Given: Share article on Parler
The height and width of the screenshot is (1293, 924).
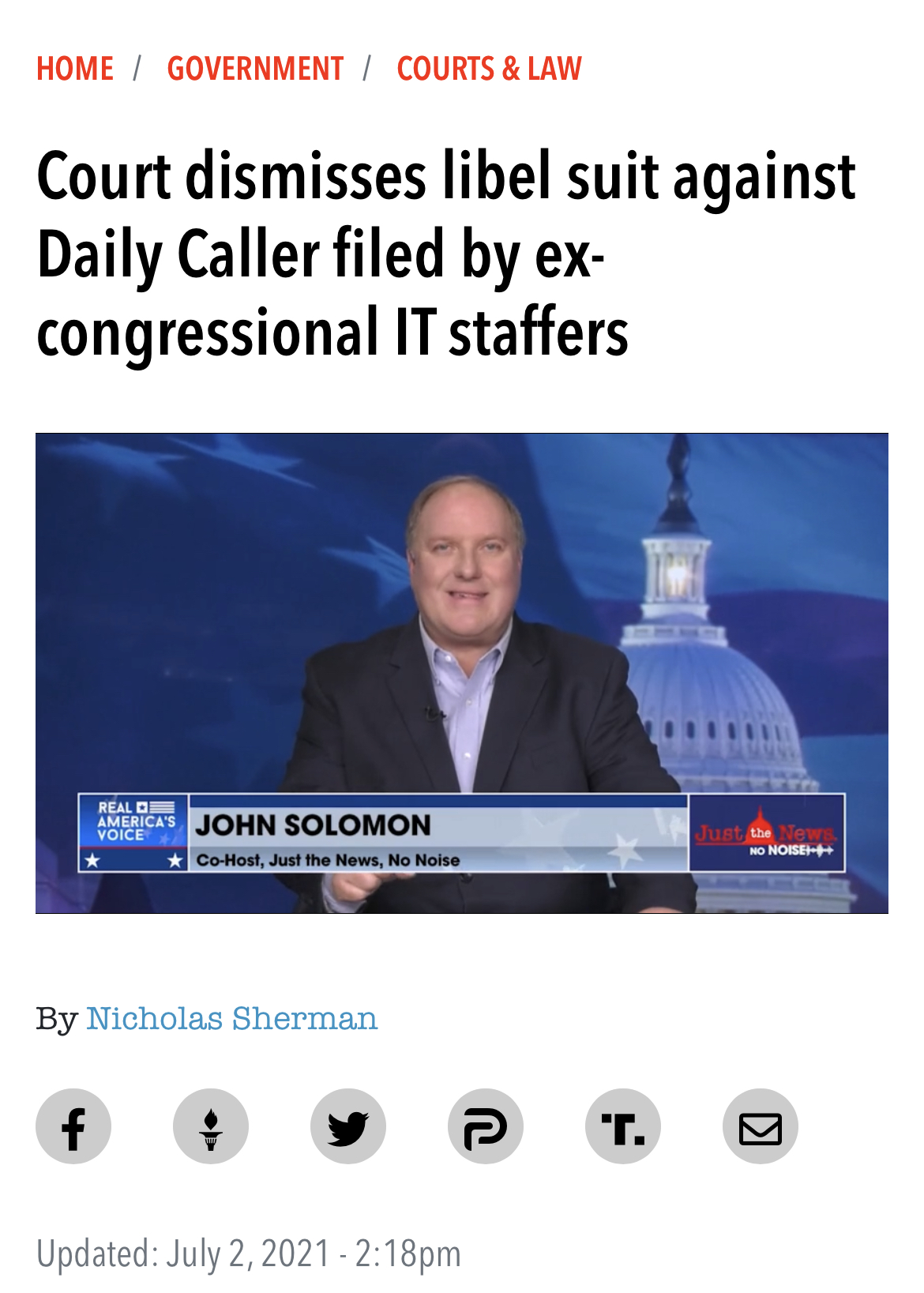Looking at the screenshot, I should (486, 1126).
